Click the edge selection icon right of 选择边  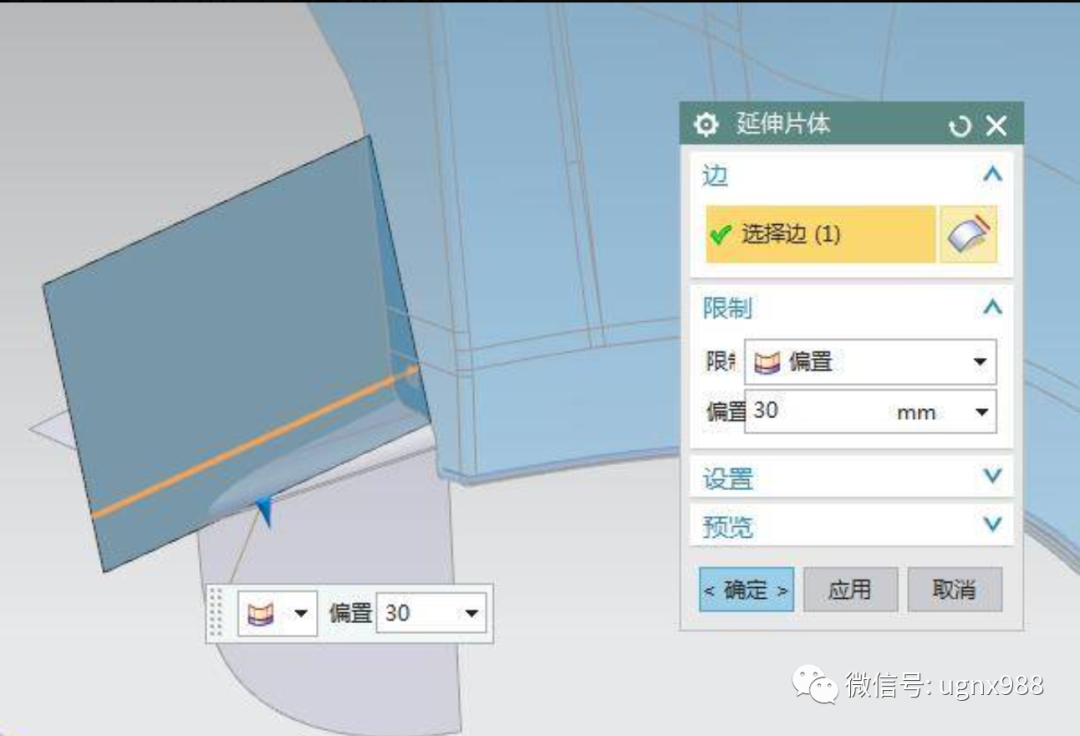click(x=968, y=233)
